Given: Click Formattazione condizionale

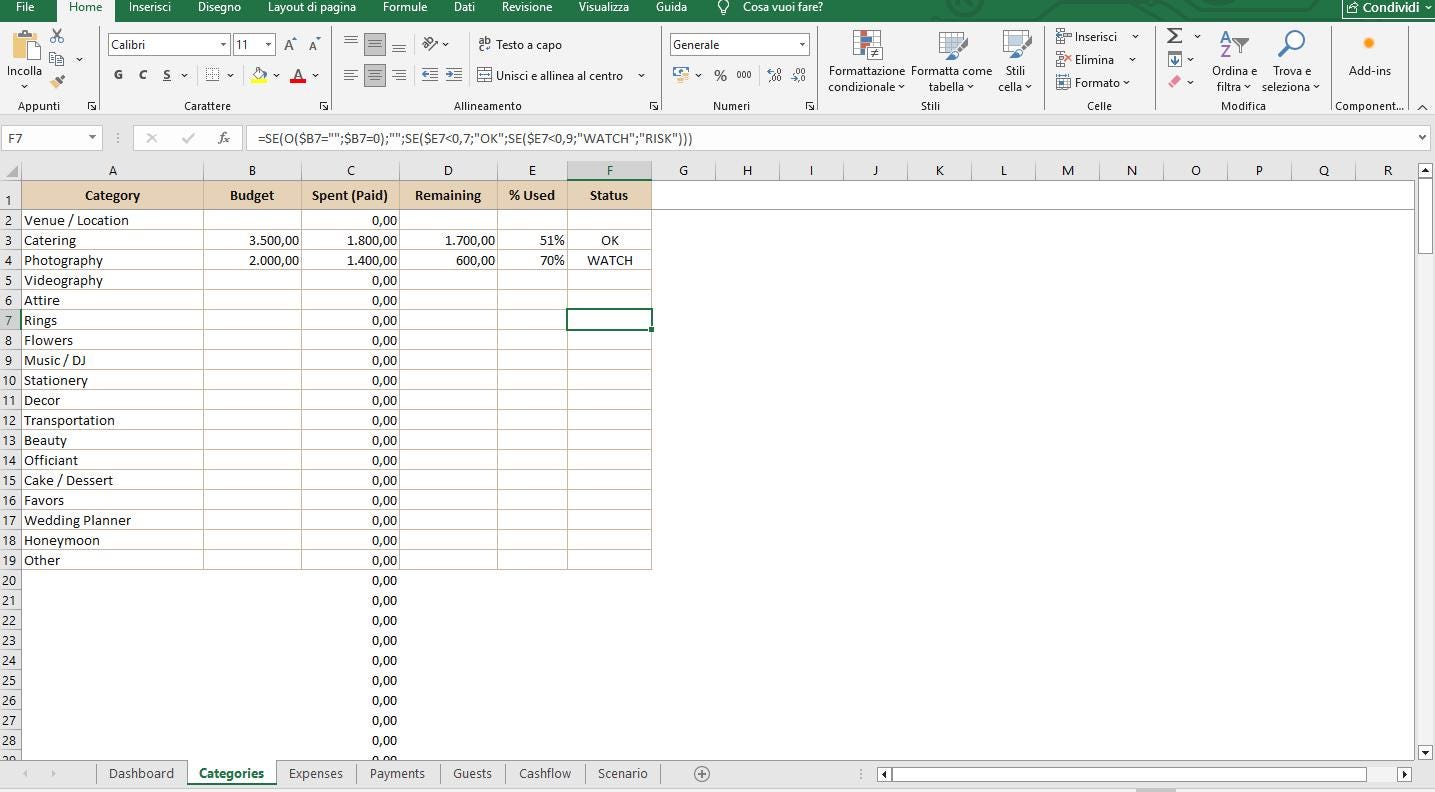Looking at the screenshot, I should tap(866, 62).
